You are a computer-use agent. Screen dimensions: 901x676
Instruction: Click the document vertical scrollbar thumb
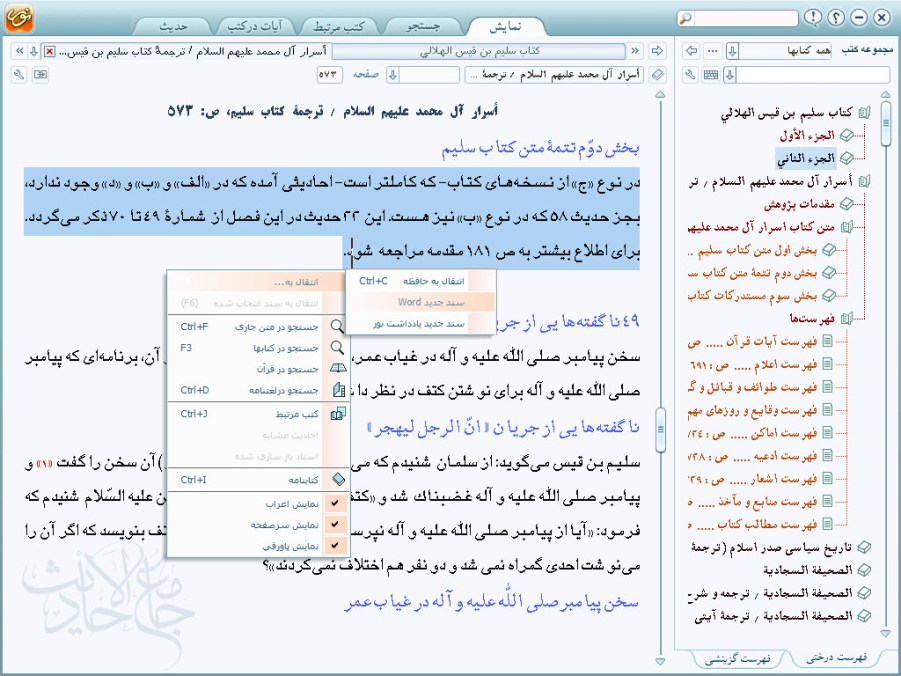(x=660, y=429)
